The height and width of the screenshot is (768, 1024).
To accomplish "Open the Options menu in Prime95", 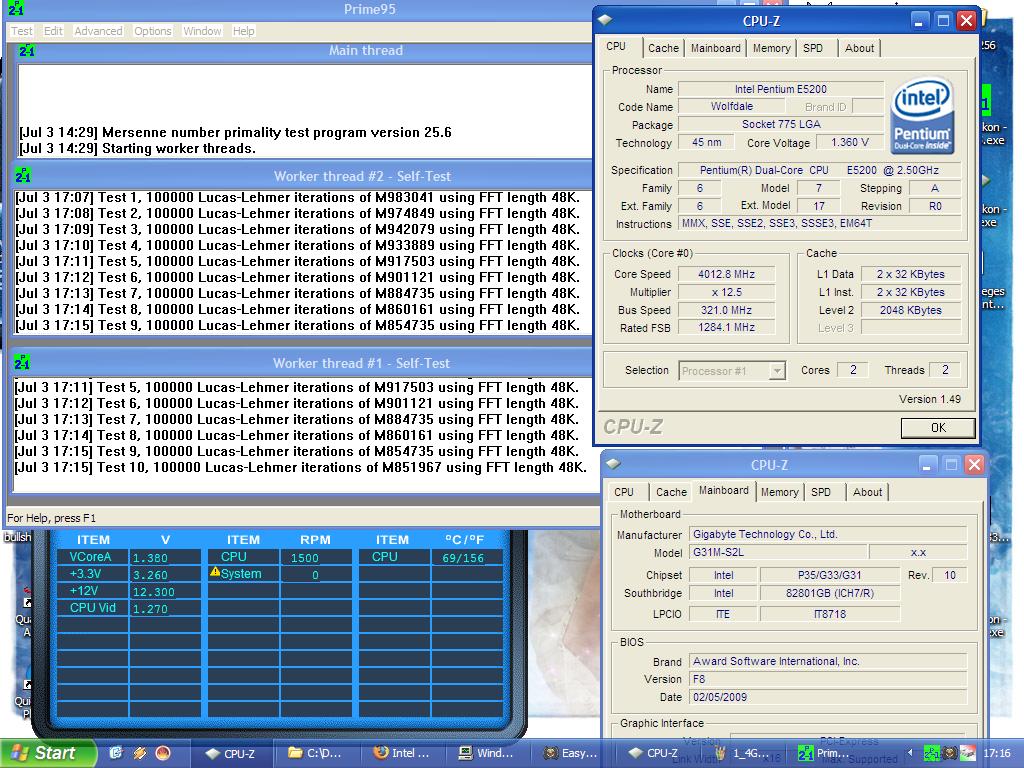I will pyautogui.click(x=153, y=31).
